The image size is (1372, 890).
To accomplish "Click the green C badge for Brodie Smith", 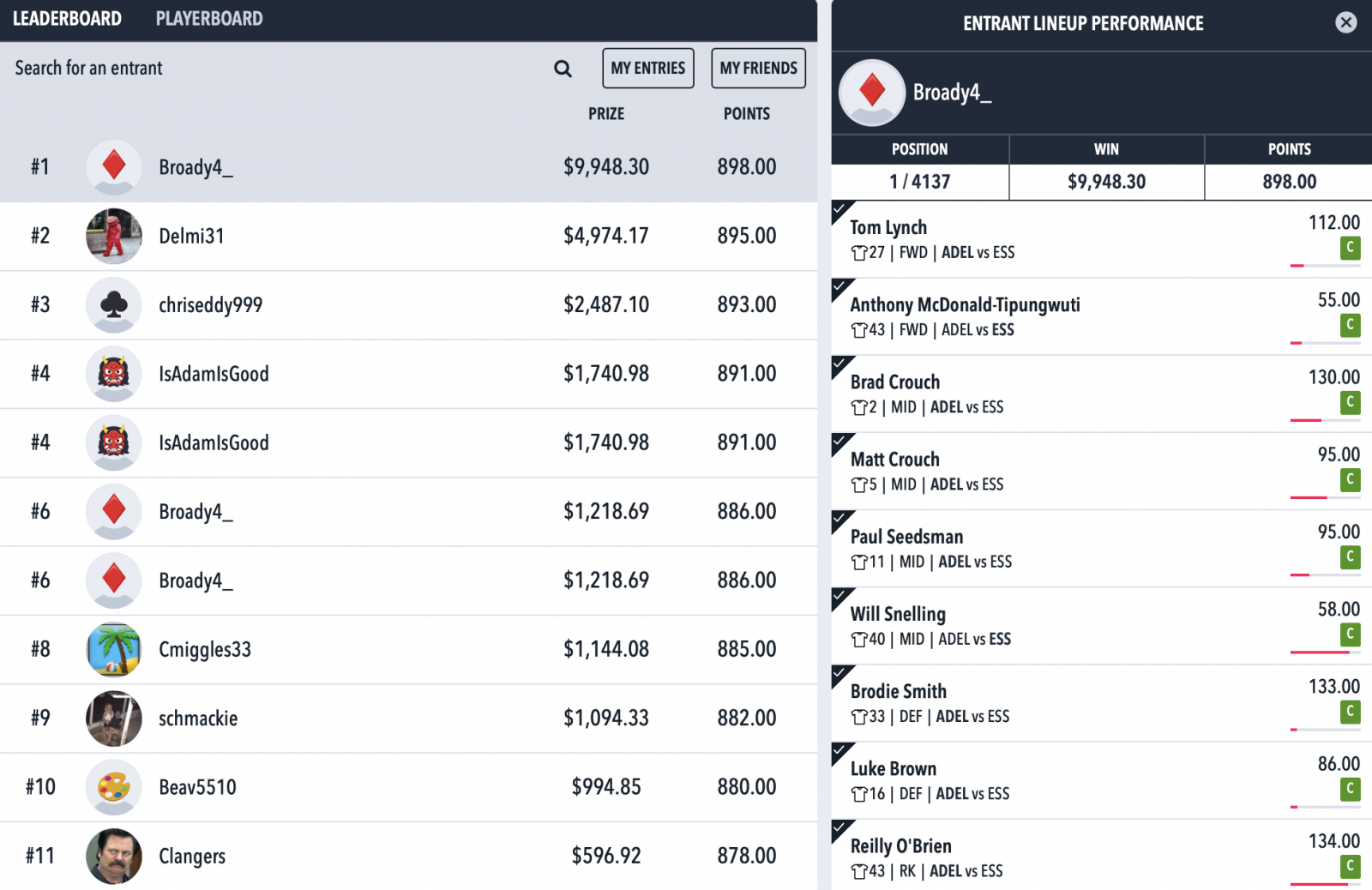I will pyautogui.click(x=1350, y=712).
